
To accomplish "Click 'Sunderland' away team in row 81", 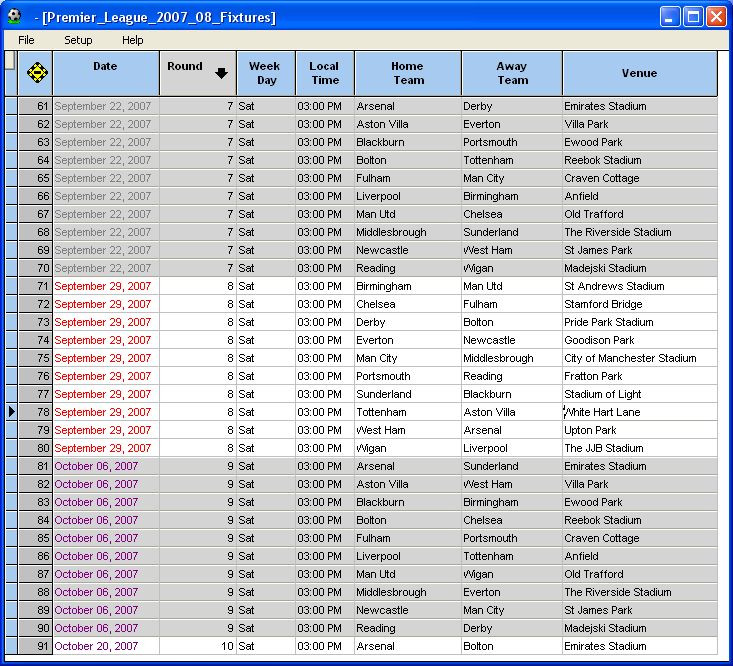I will tap(512, 466).
